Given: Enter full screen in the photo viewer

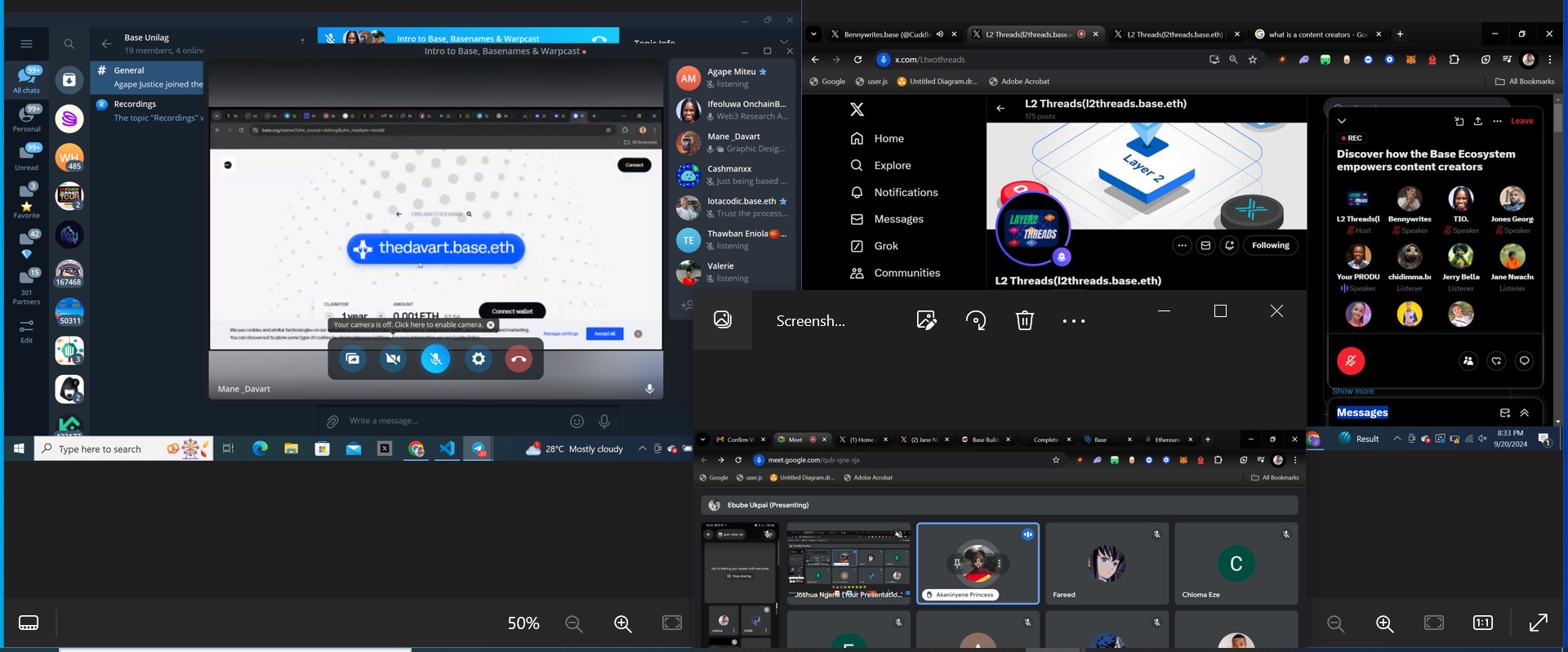Looking at the screenshot, I should tap(1538, 623).
